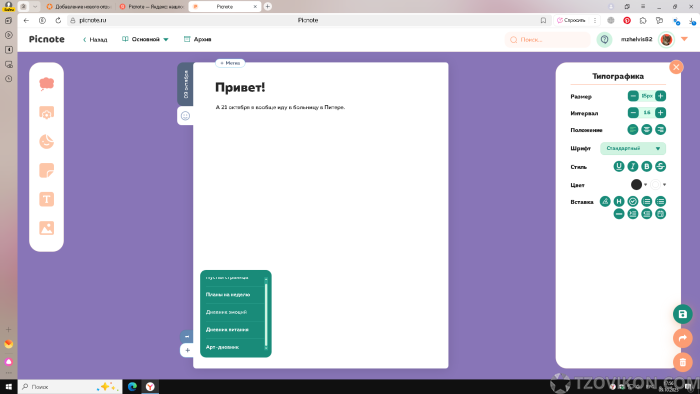Increase the Размер font size

661,96
